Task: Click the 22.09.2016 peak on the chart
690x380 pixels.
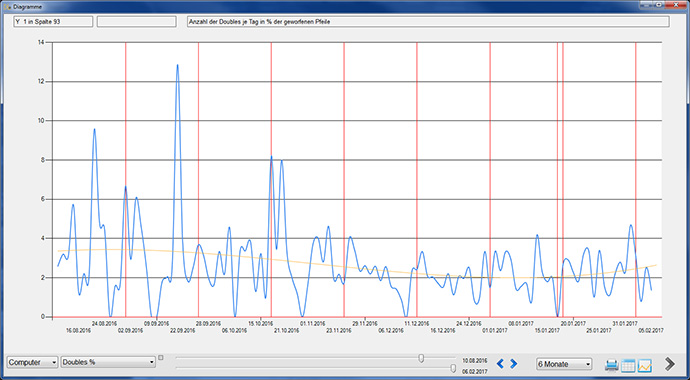Action: (177, 65)
